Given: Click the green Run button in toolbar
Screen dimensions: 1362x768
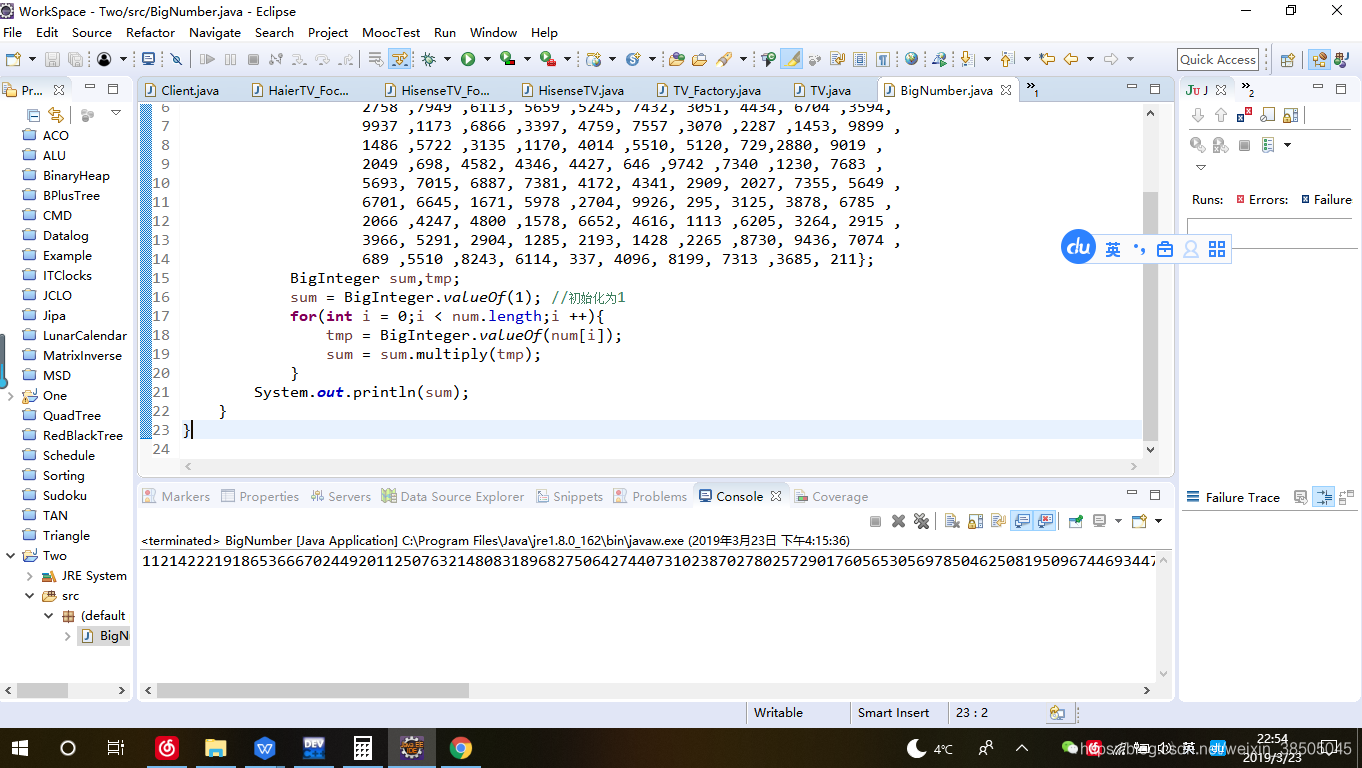Looking at the screenshot, I should coord(467,59).
